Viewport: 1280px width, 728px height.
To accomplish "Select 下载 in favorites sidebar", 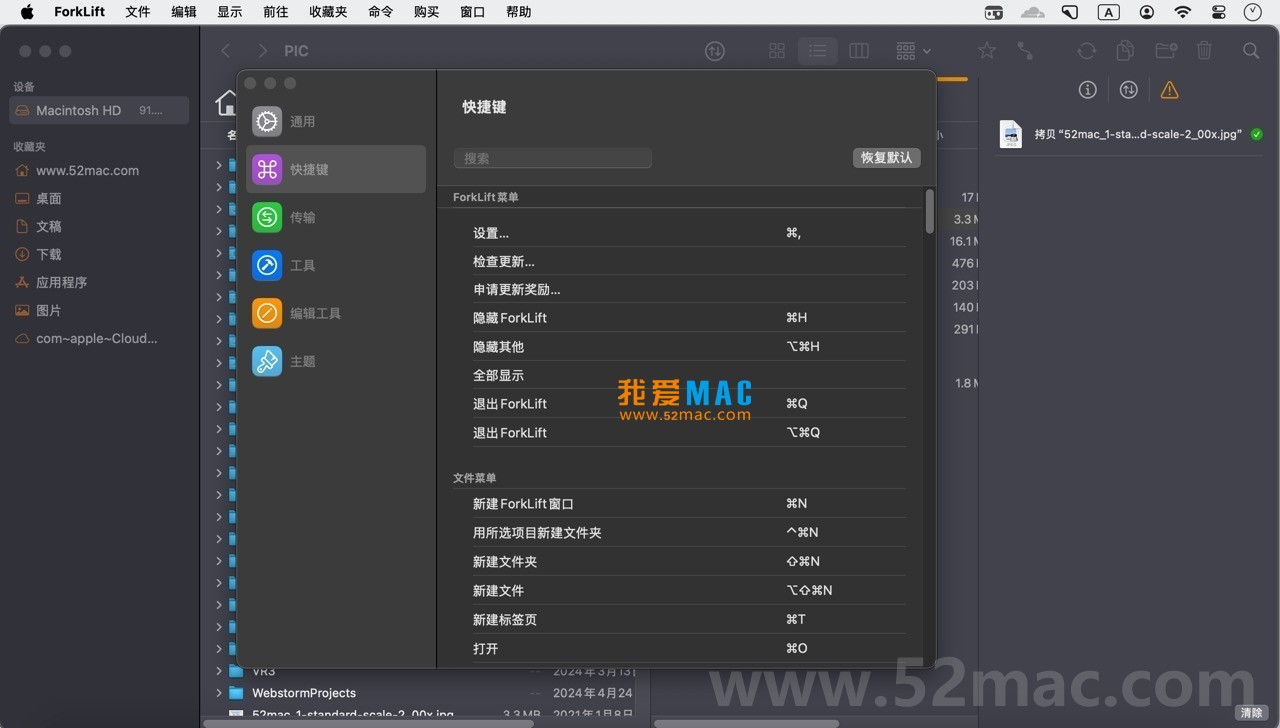I will (x=99, y=254).
